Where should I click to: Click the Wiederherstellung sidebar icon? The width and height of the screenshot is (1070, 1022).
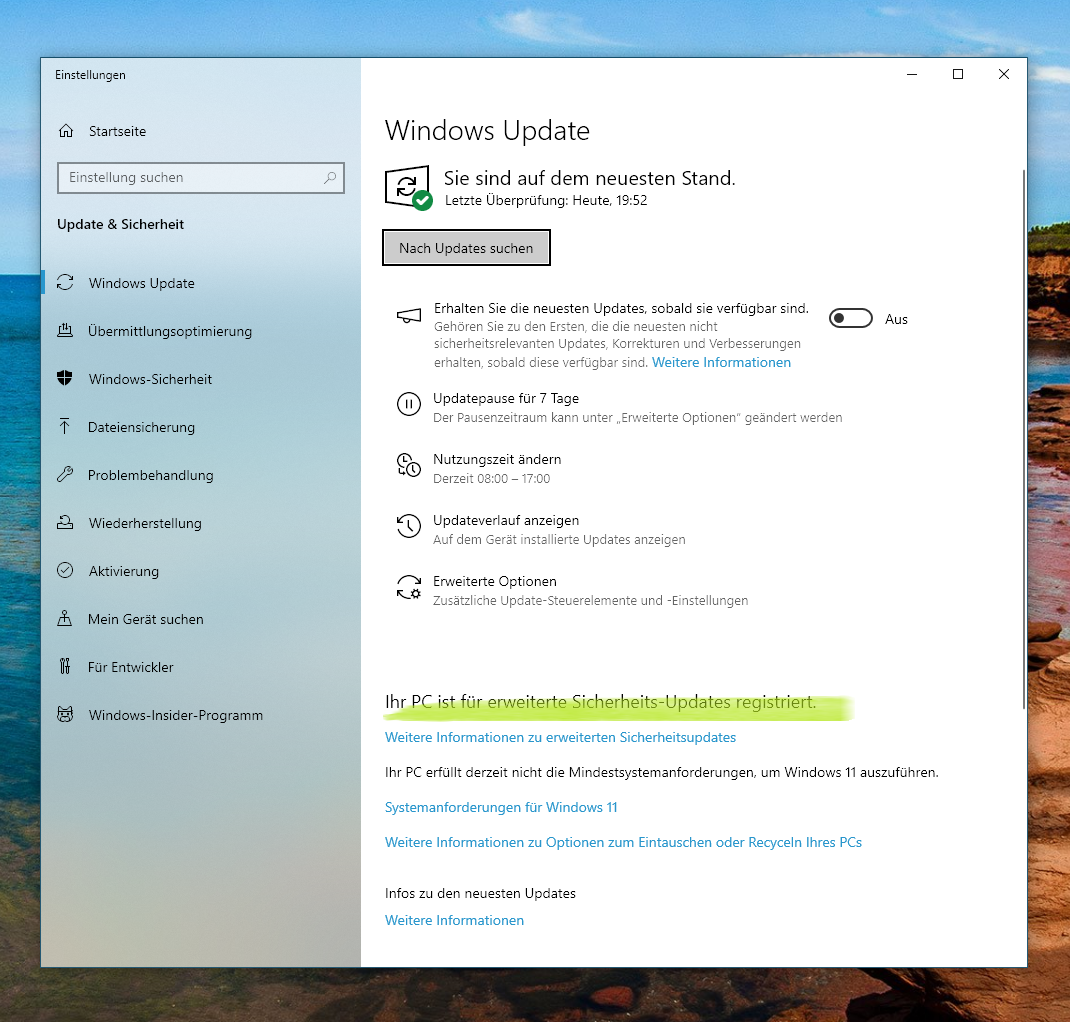click(65, 523)
